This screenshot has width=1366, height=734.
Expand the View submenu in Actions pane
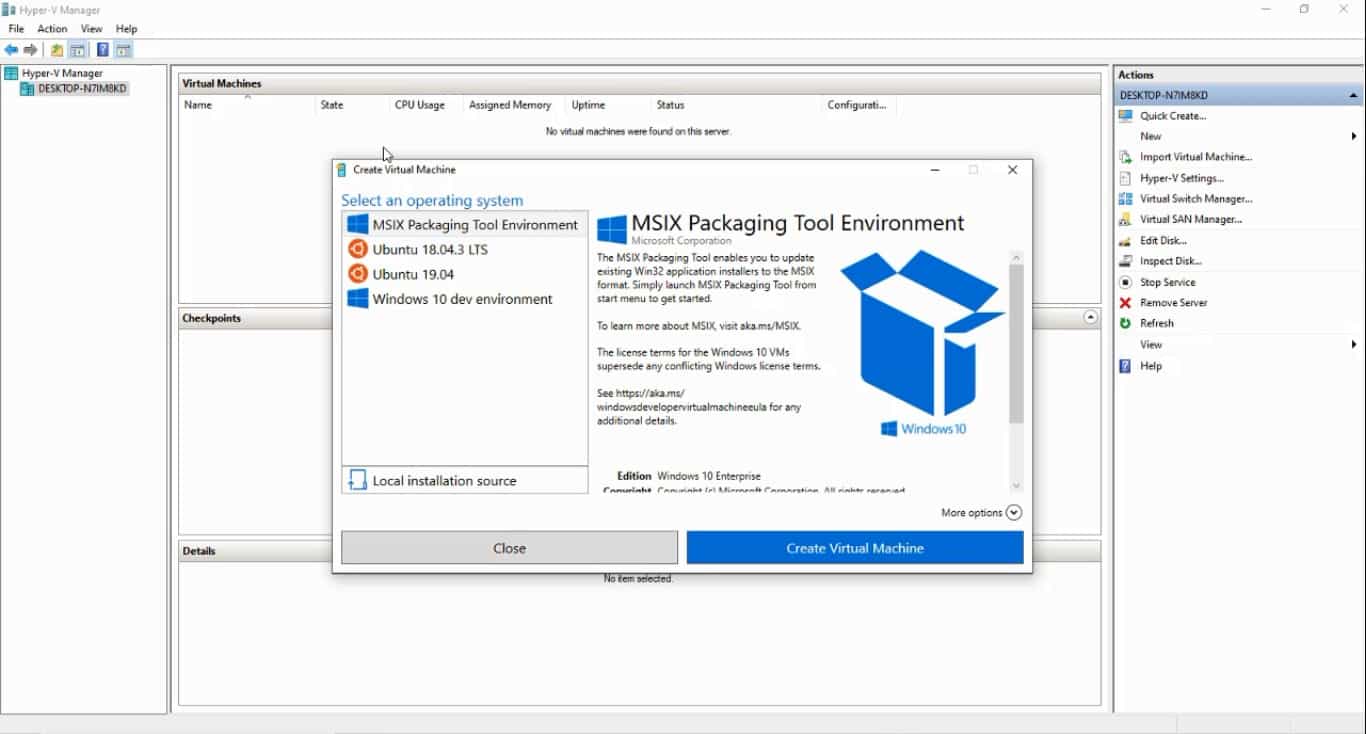[1238, 345]
